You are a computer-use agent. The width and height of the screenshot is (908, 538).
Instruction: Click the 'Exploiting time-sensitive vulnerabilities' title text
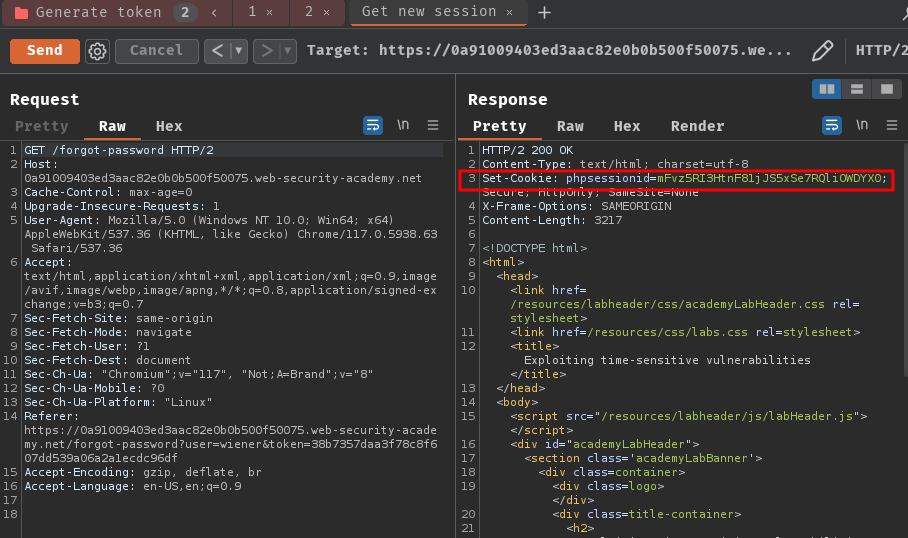coord(667,360)
